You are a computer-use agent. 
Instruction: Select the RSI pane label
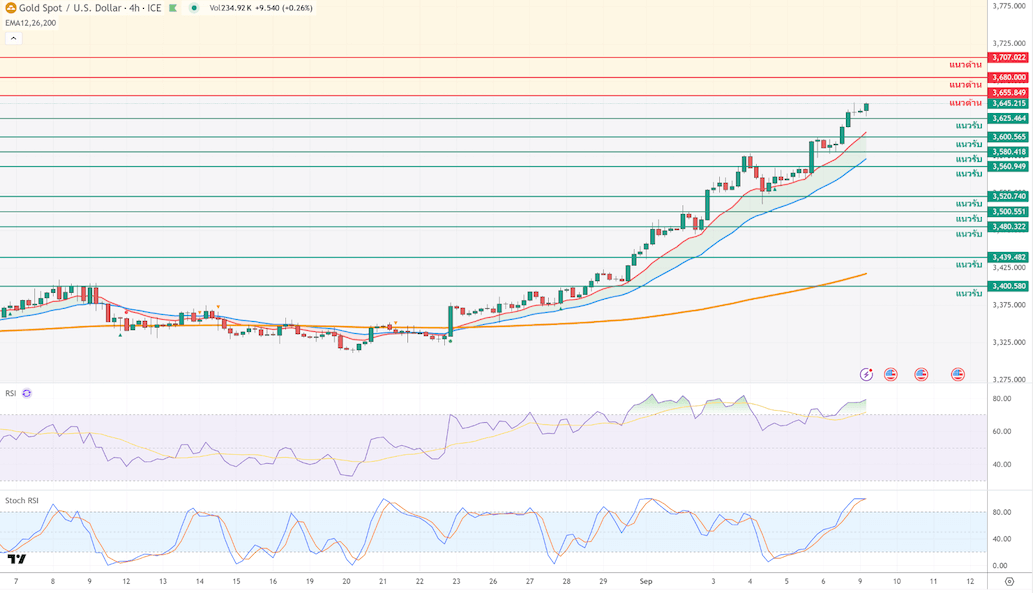click(x=11, y=393)
